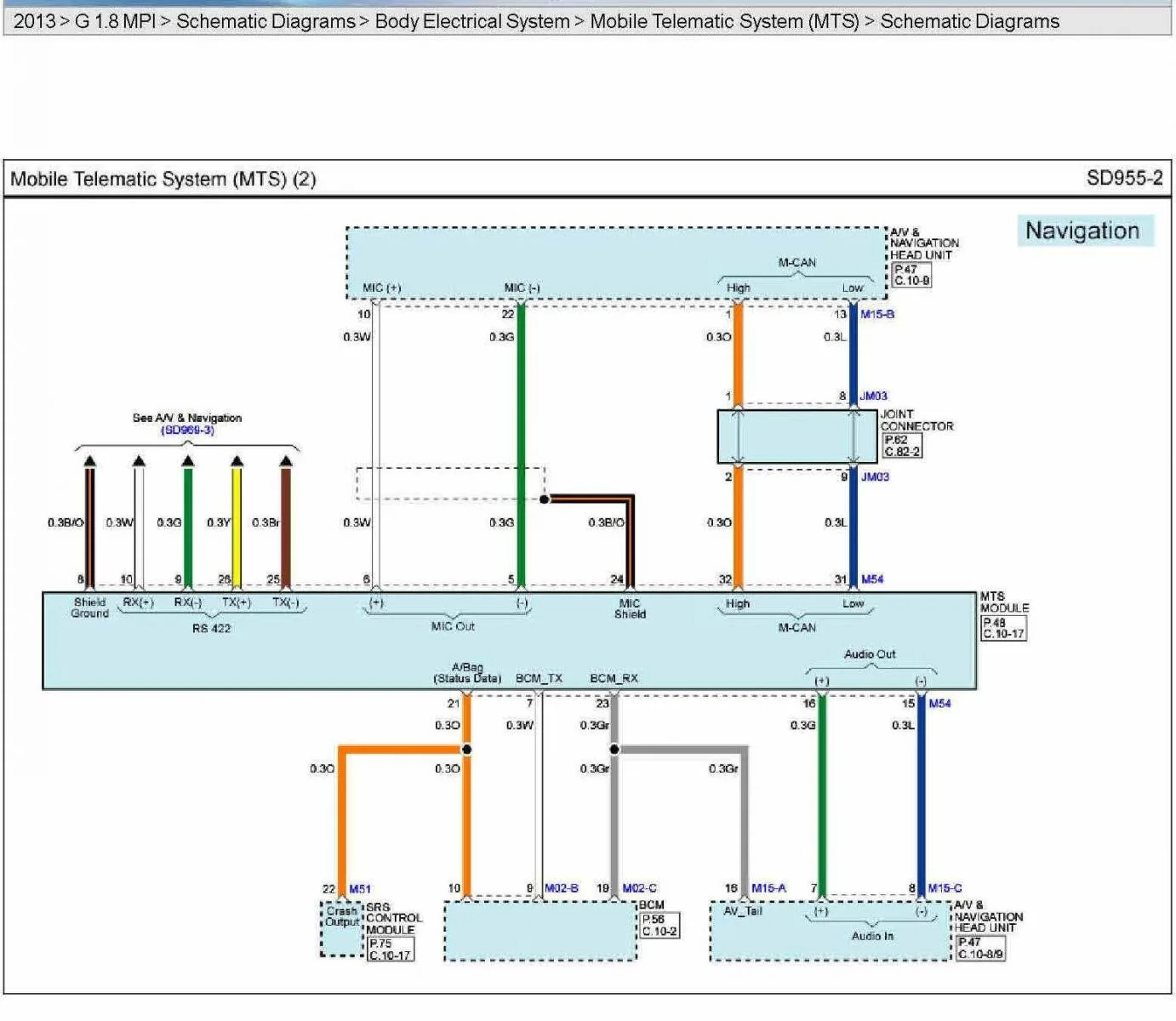Image resolution: width=1176 pixels, height=1021 pixels.
Task: Select the 'Mobile Telematic System (MTS) (2)' title
Action: tap(163, 179)
